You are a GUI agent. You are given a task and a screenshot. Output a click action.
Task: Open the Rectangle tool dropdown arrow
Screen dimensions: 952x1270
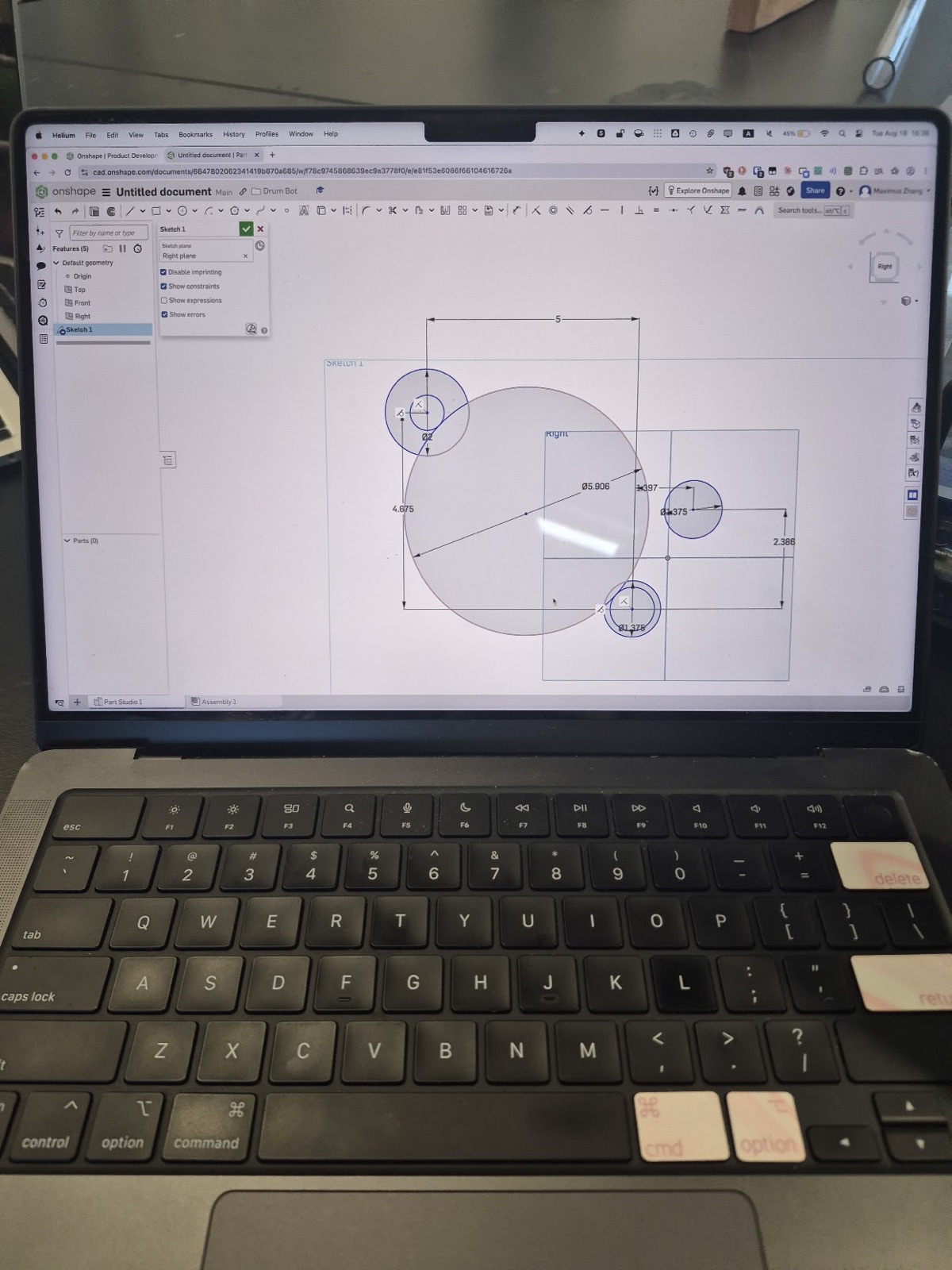point(169,211)
